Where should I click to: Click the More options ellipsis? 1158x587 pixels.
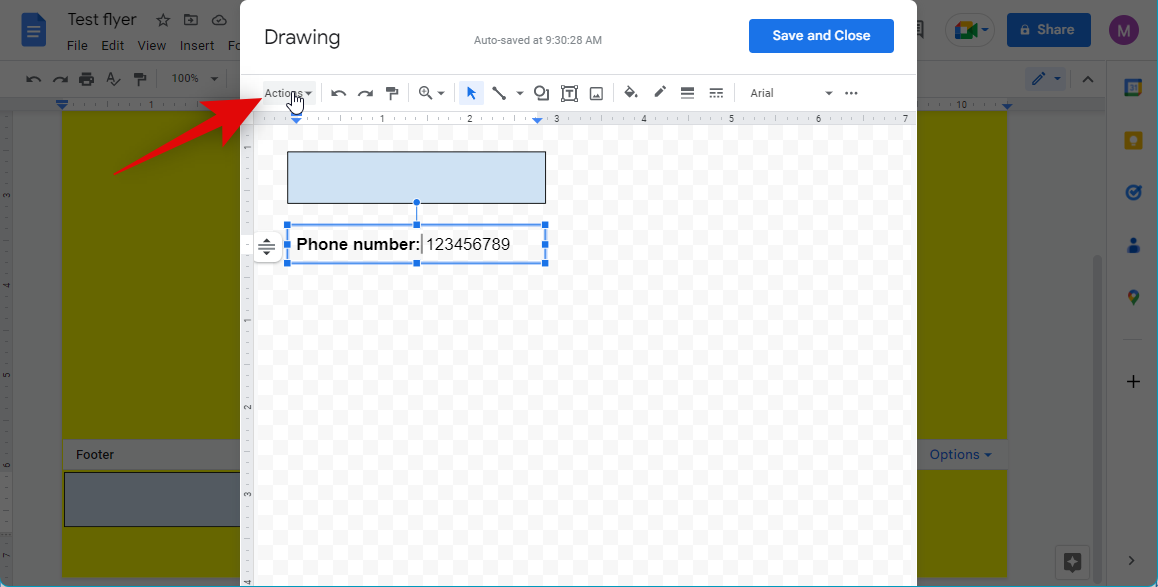point(851,93)
